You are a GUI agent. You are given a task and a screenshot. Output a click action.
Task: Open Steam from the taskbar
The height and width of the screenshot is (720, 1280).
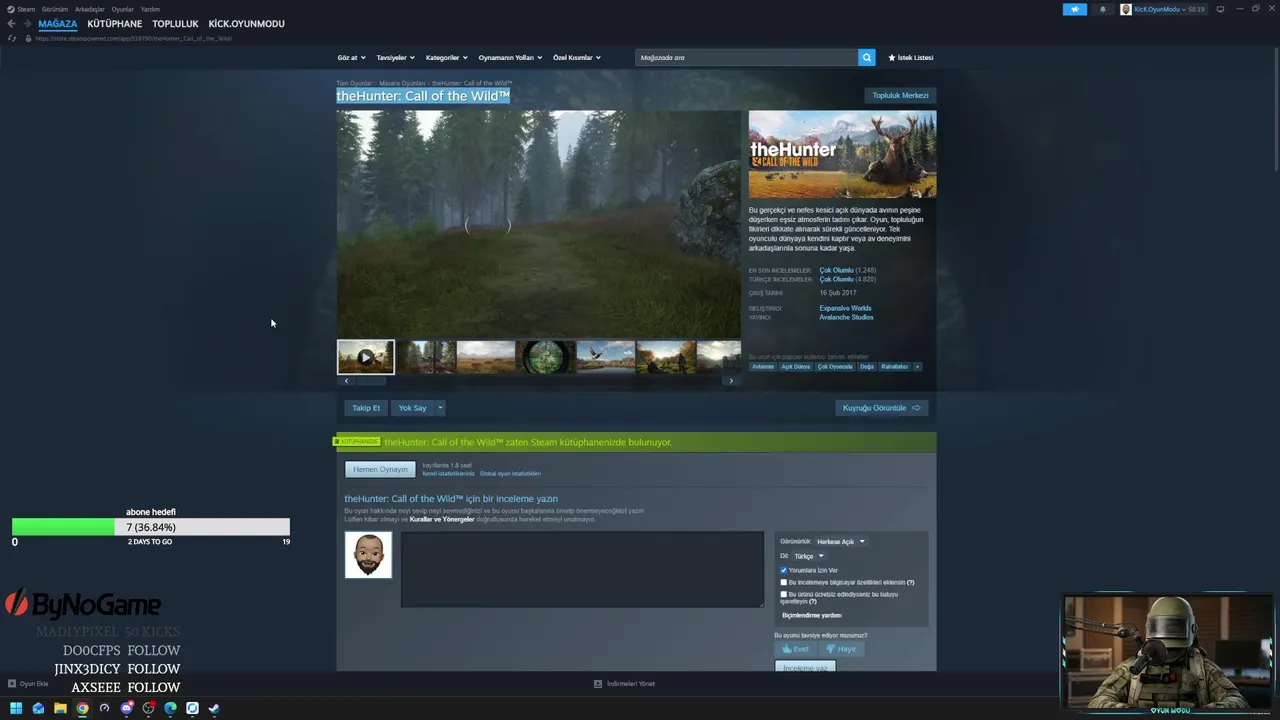pyautogui.click(x=214, y=708)
